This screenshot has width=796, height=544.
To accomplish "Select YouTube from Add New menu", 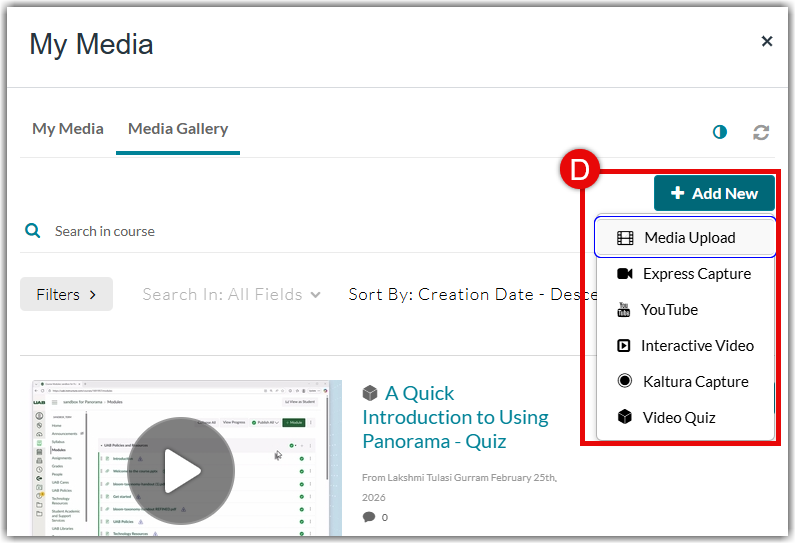I will (685, 310).
